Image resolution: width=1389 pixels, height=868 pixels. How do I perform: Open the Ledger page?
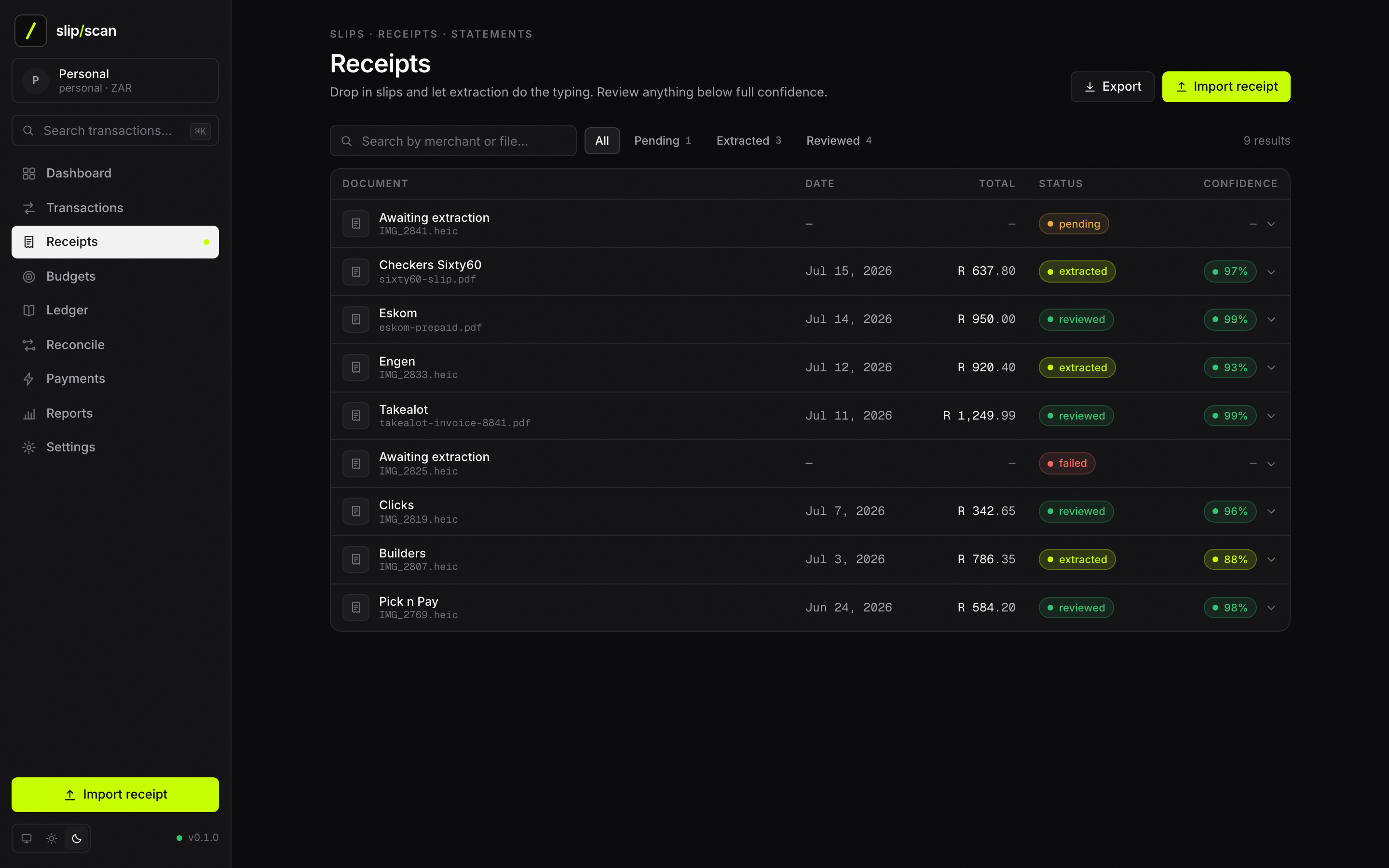(115, 310)
